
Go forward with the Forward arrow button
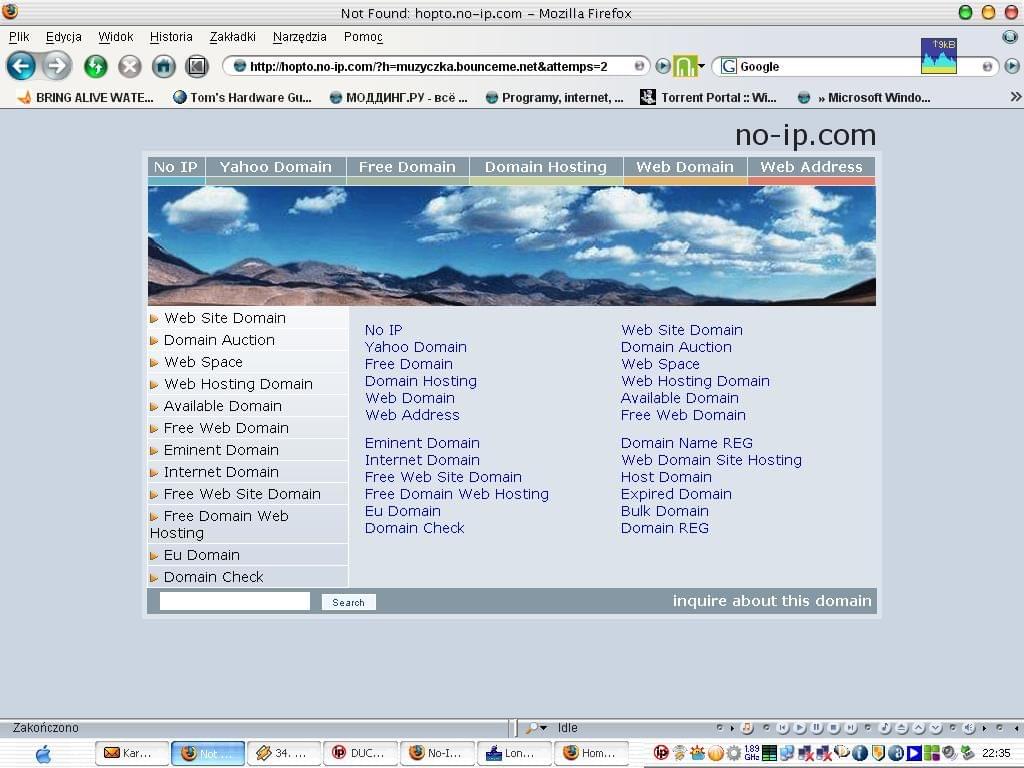[x=57, y=66]
